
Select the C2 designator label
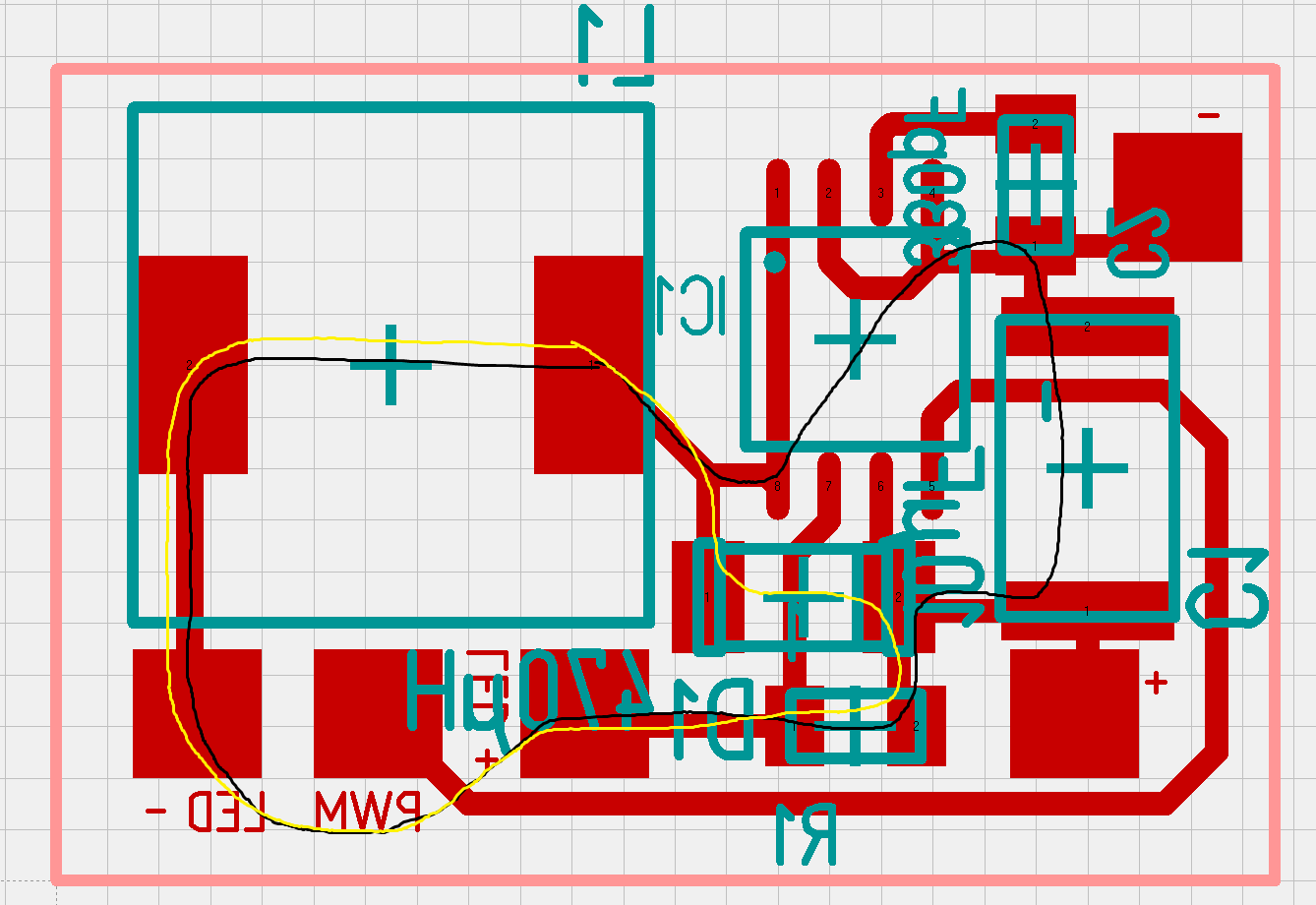coord(1140,243)
